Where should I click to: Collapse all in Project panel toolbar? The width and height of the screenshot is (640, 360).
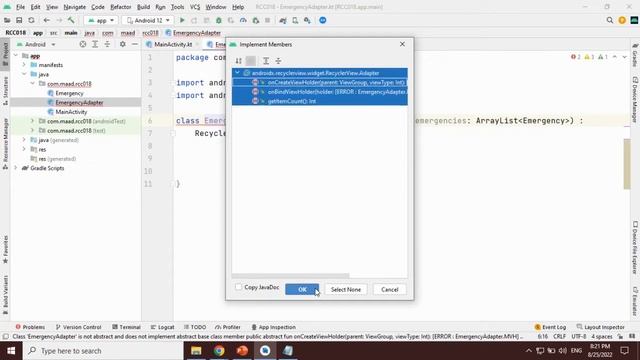coord(107,44)
